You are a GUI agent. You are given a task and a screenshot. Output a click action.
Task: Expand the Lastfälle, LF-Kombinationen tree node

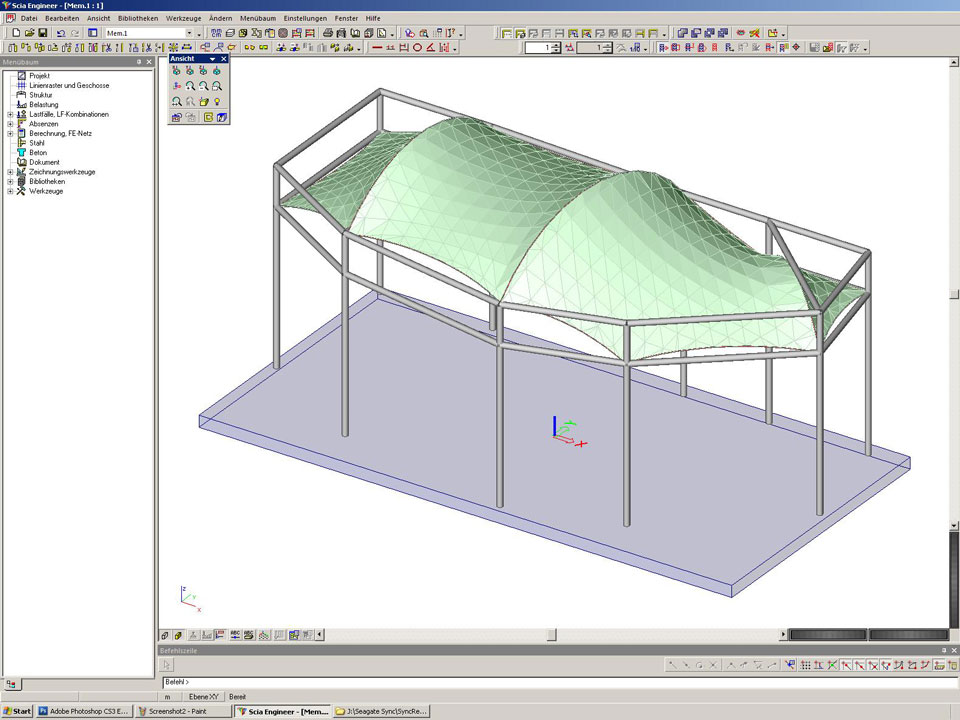(x=10, y=114)
